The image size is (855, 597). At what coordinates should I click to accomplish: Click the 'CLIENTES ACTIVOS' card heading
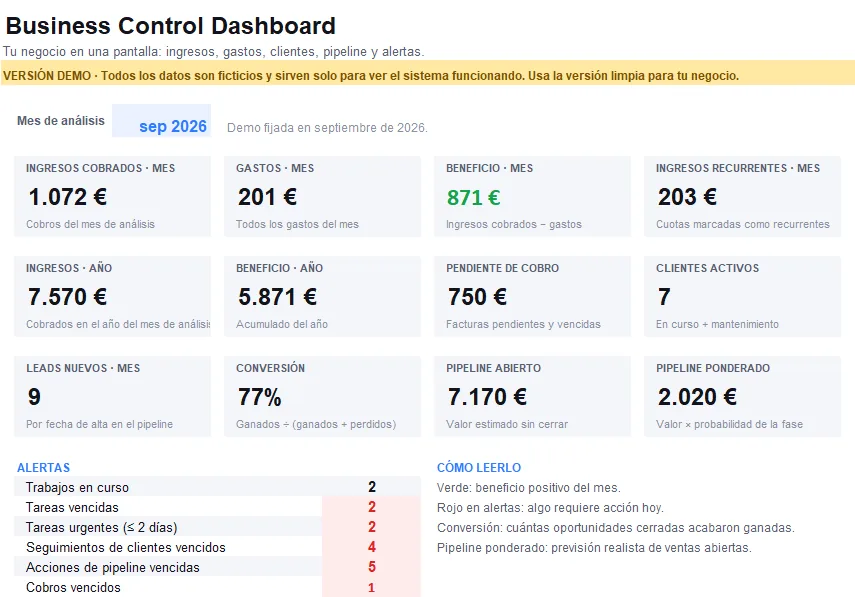point(707,268)
